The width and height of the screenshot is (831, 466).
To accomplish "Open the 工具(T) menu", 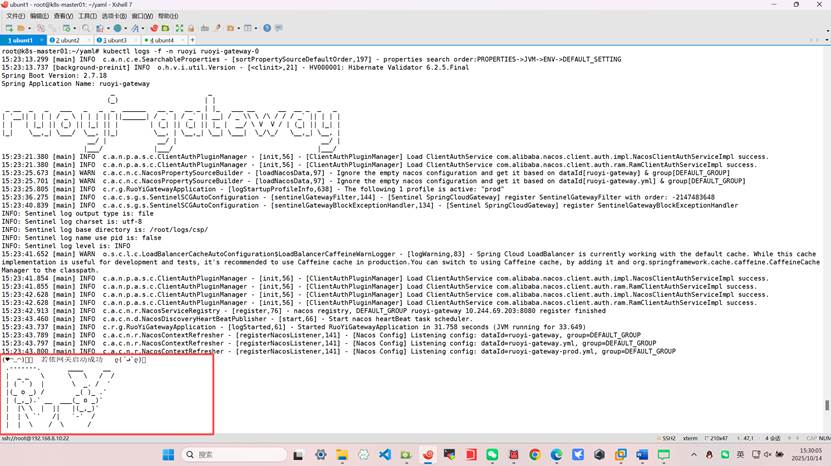I will [x=87, y=16].
